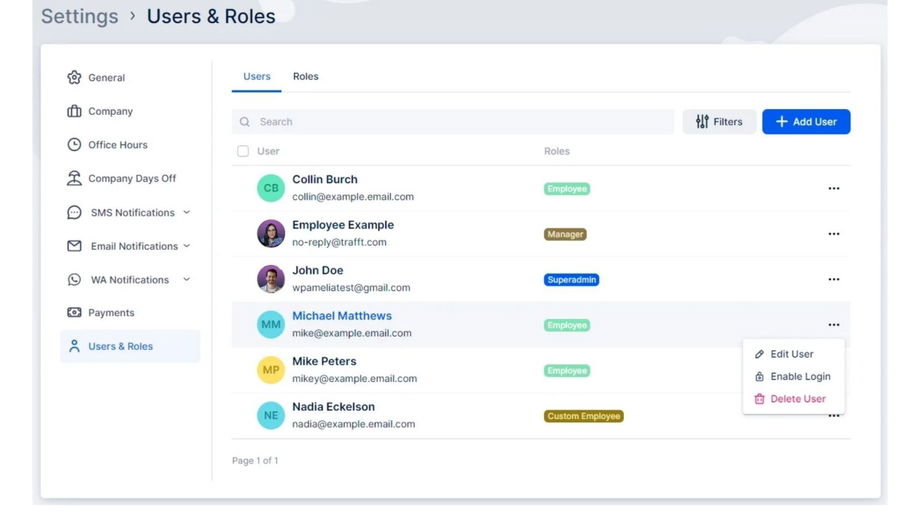Screen dimensions: 920x517
Task: Open Collin Burch's three-dot options menu
Action: coord(833,189)
